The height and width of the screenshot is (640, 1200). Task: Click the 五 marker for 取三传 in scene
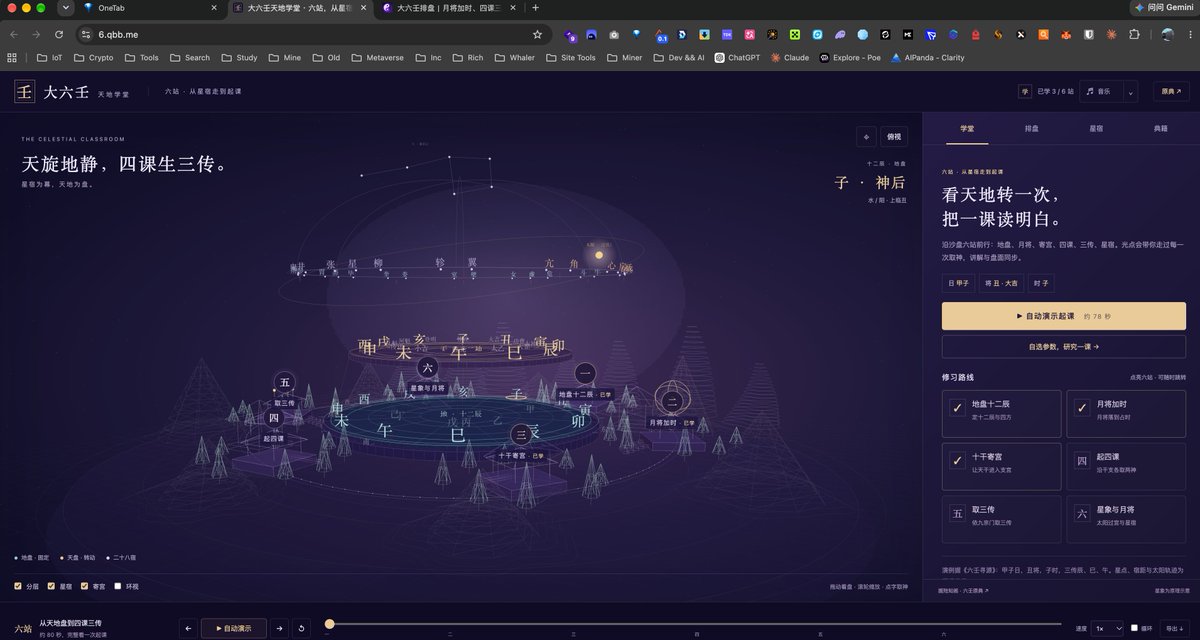pos(285,383)
